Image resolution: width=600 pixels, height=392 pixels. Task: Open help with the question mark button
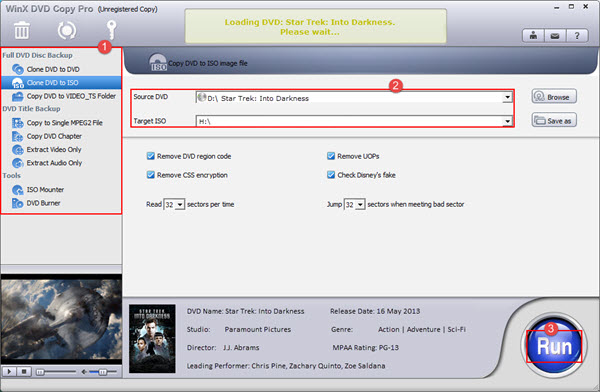pos(577,36)
